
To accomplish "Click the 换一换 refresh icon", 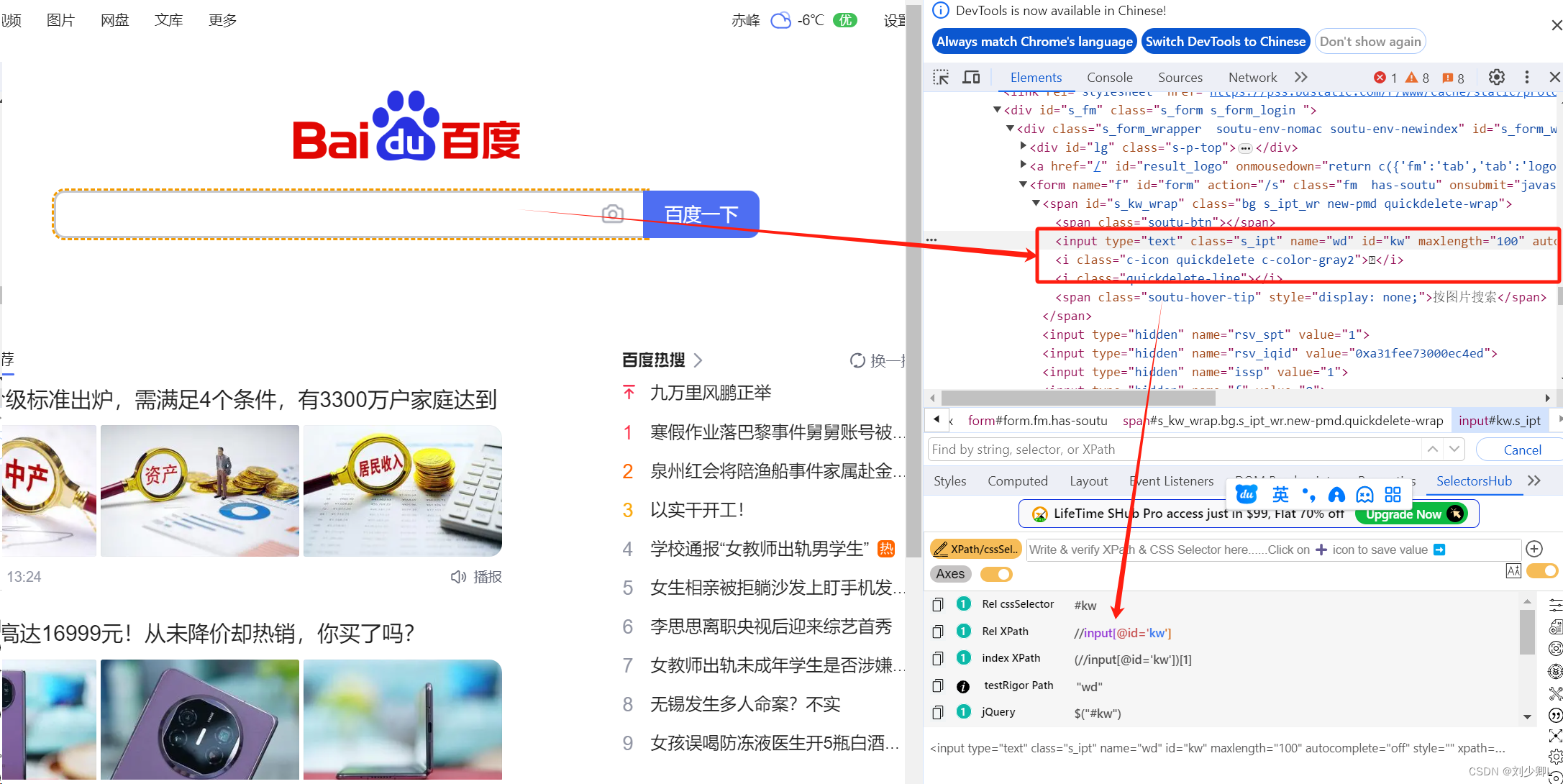I will [857, 360].
